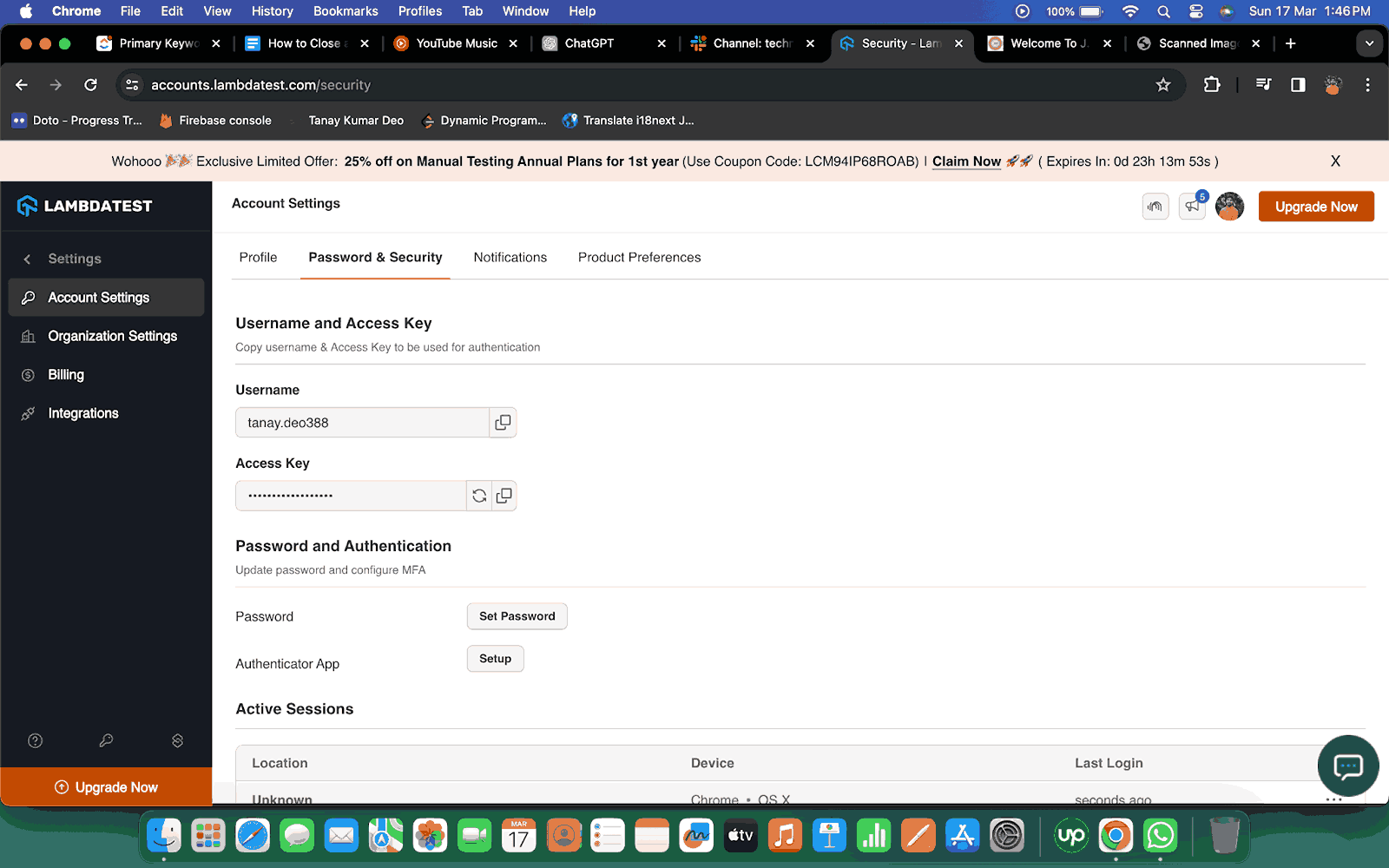The height and width of the screenshot is (868, 1389).
Task: Click the Claim Now offer link
Action: click(x=966, y=161)
